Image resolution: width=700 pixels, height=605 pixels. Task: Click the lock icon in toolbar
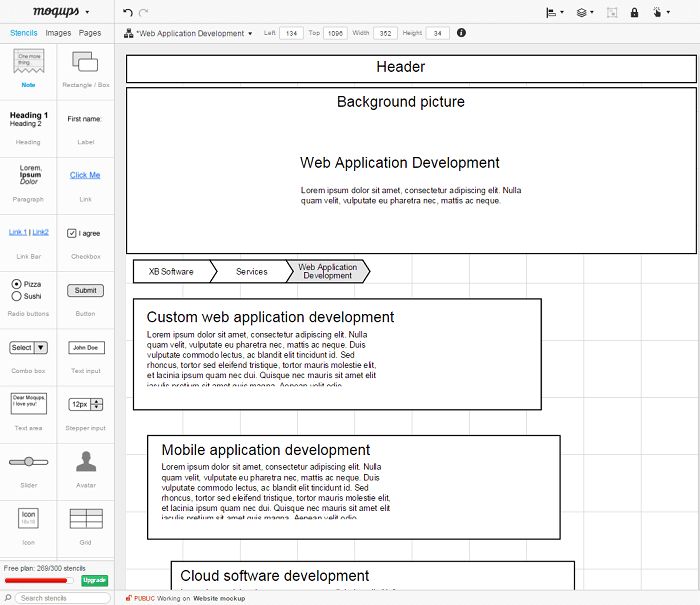[x=634, y=13]
